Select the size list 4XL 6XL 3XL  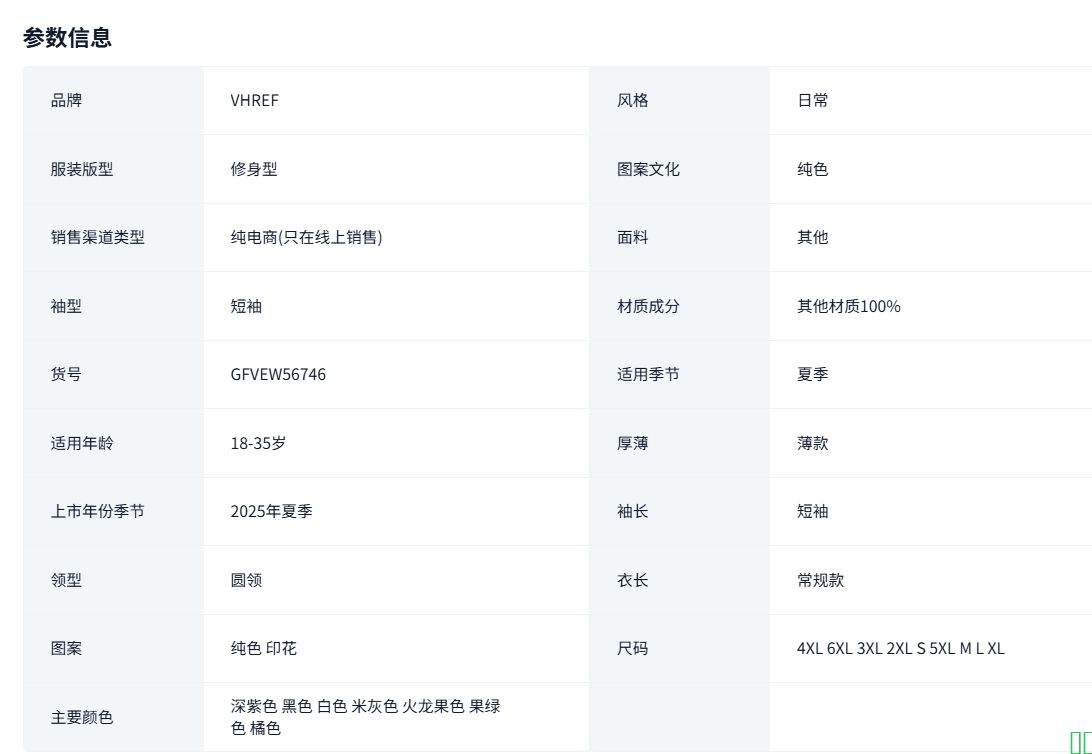[x=900, y=648]
